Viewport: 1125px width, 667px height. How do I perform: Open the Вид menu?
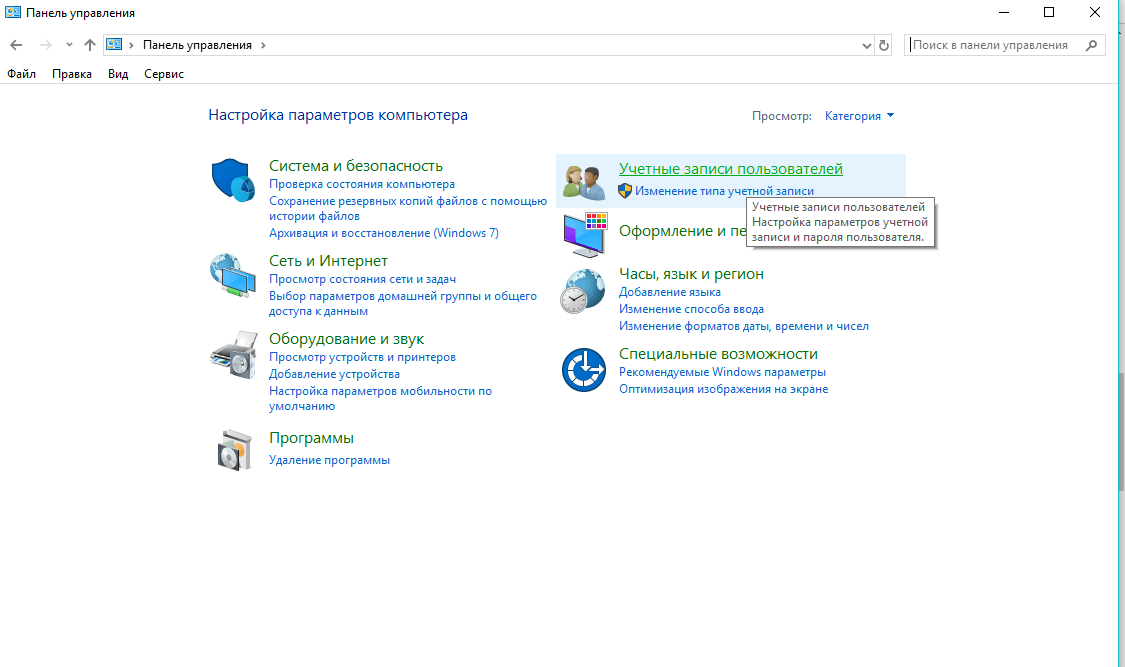click(118, 74)
